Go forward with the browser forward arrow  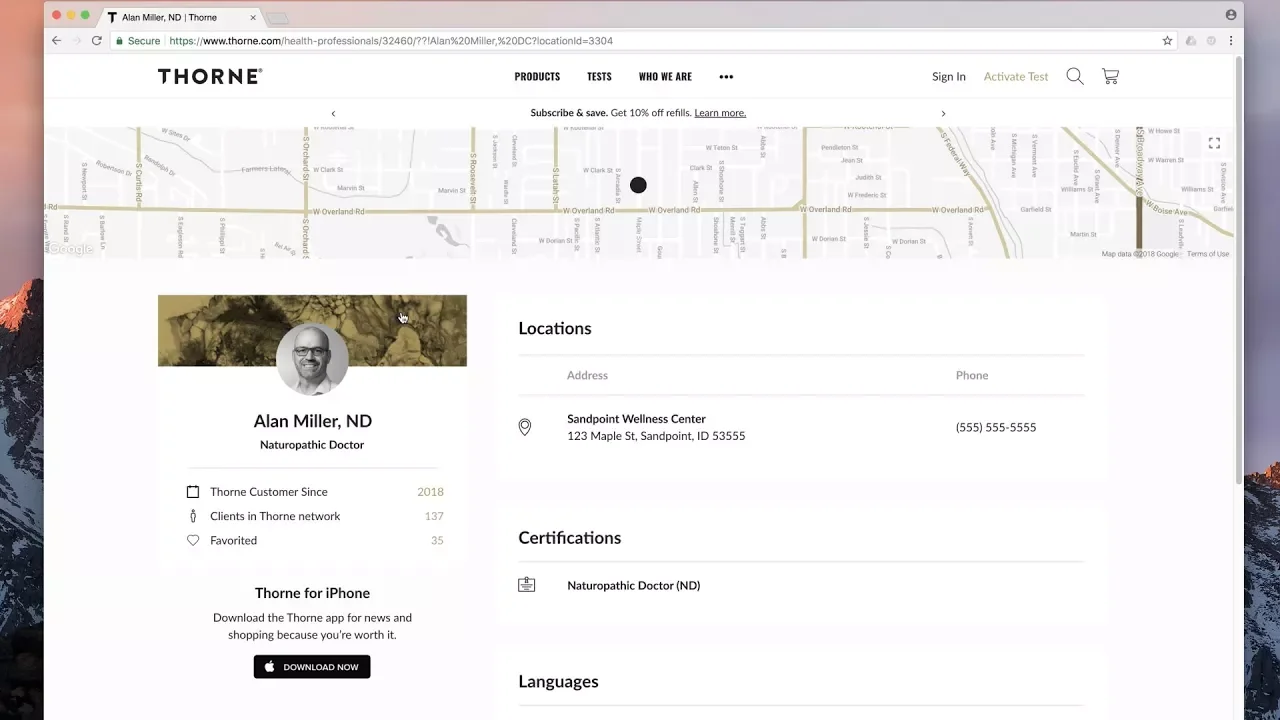click(x=76, y=41)
